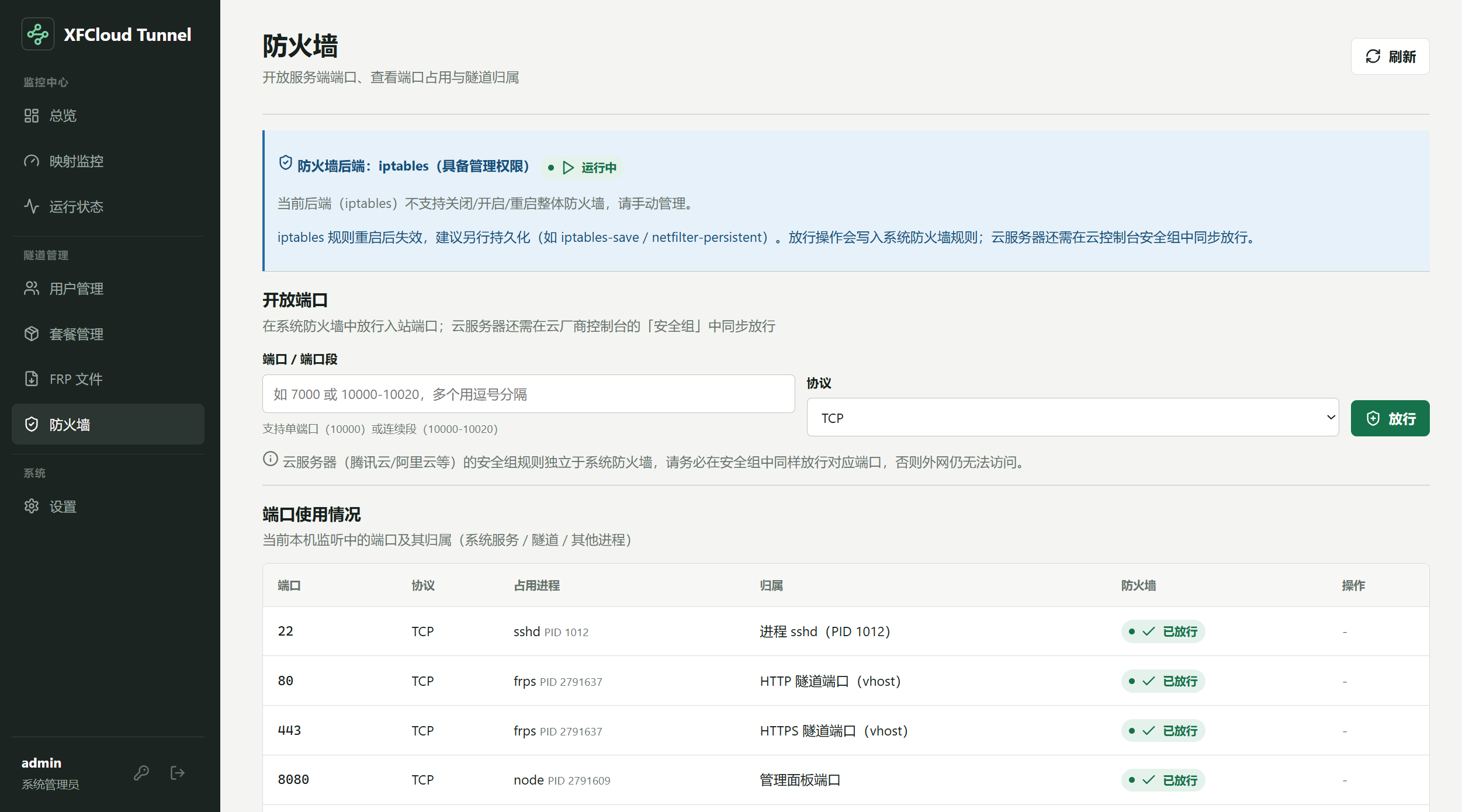Open FRP 文件 page
The width and height of the screenshot is (1462, 812).
pos(108,379)
